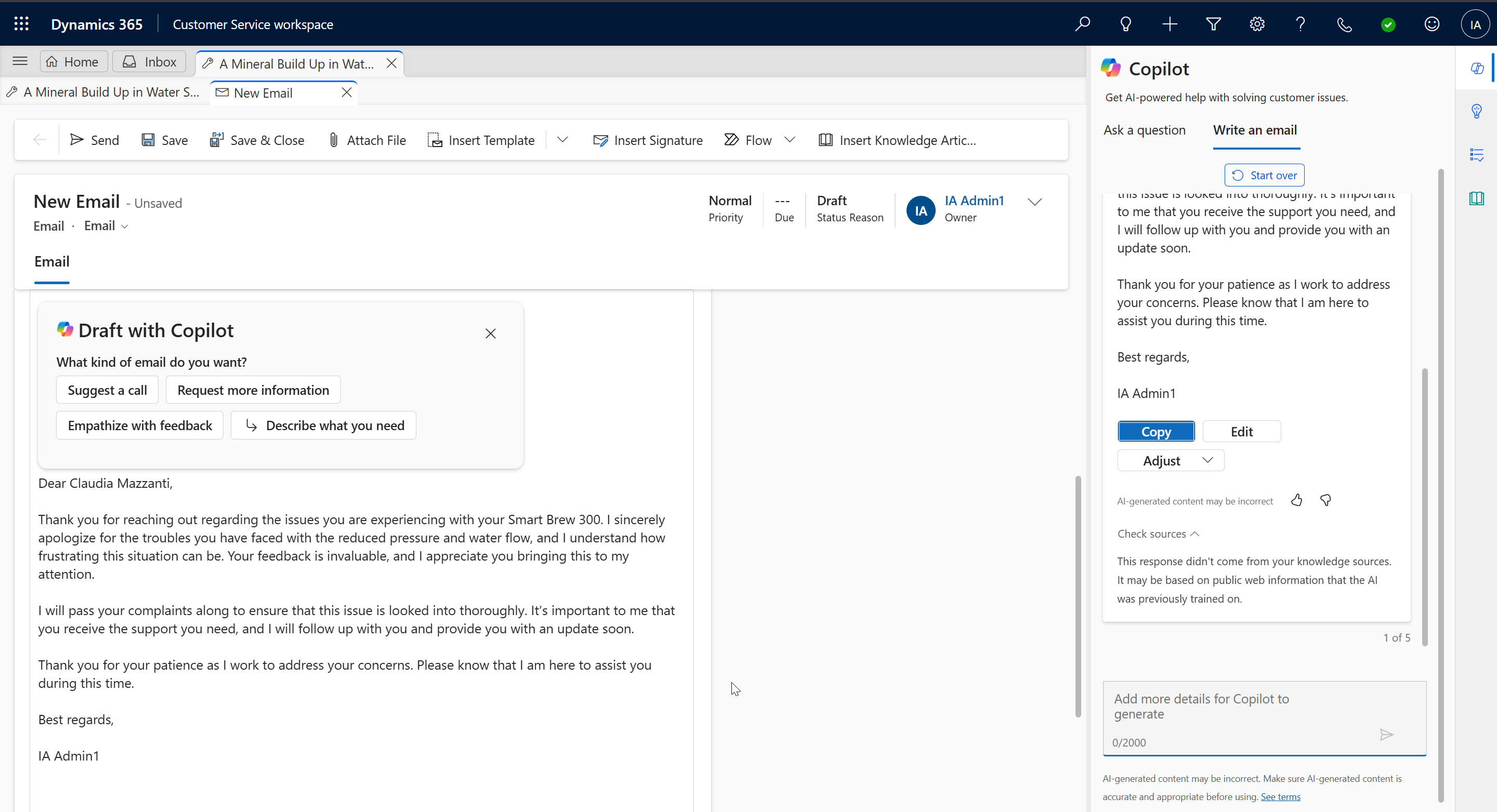Click Insert Knowledge Article
The height and width of the screenshot is (812, 1497).
point(897,140)
